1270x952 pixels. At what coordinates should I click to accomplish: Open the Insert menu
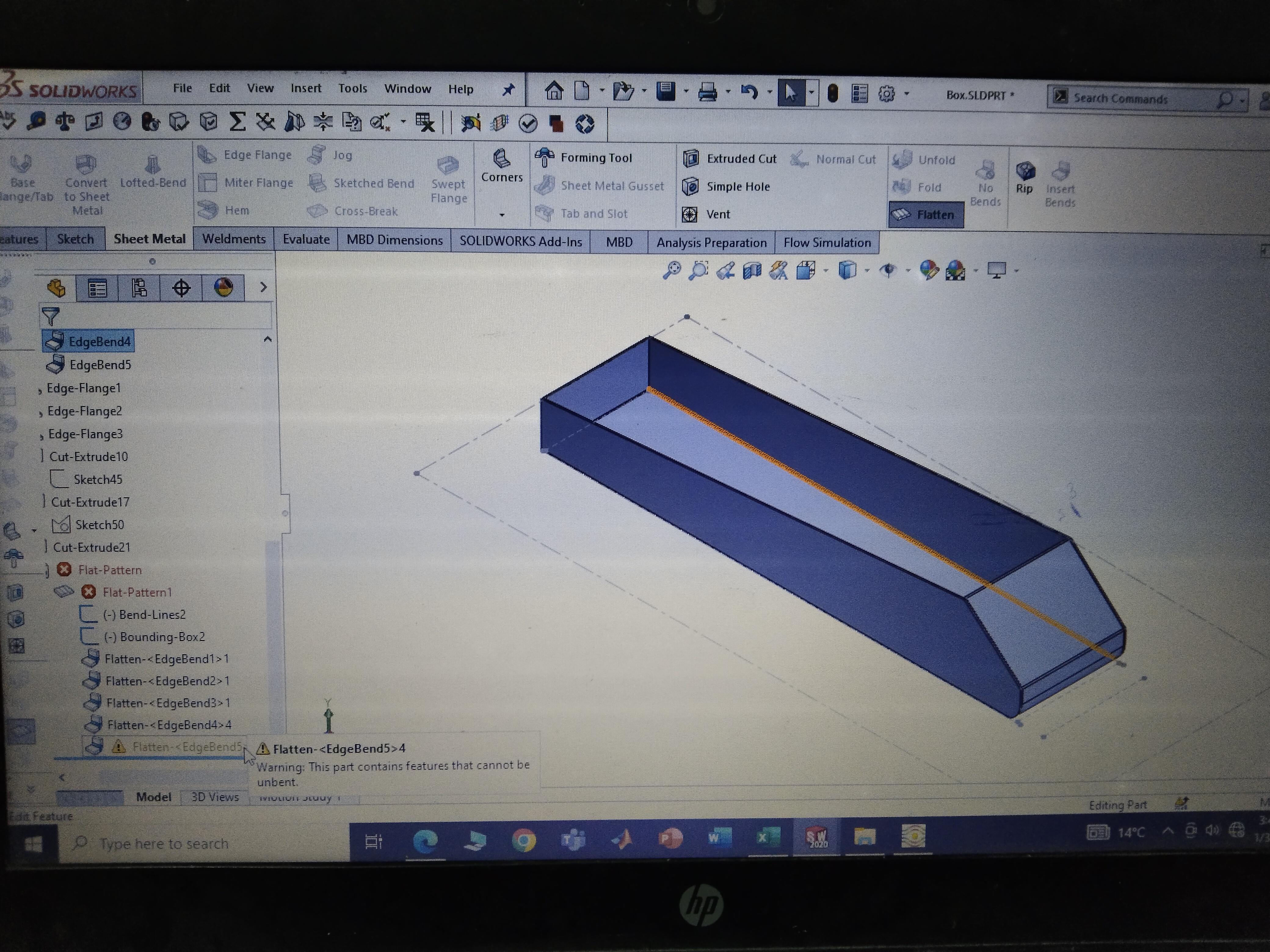click(x=306, y=88)
